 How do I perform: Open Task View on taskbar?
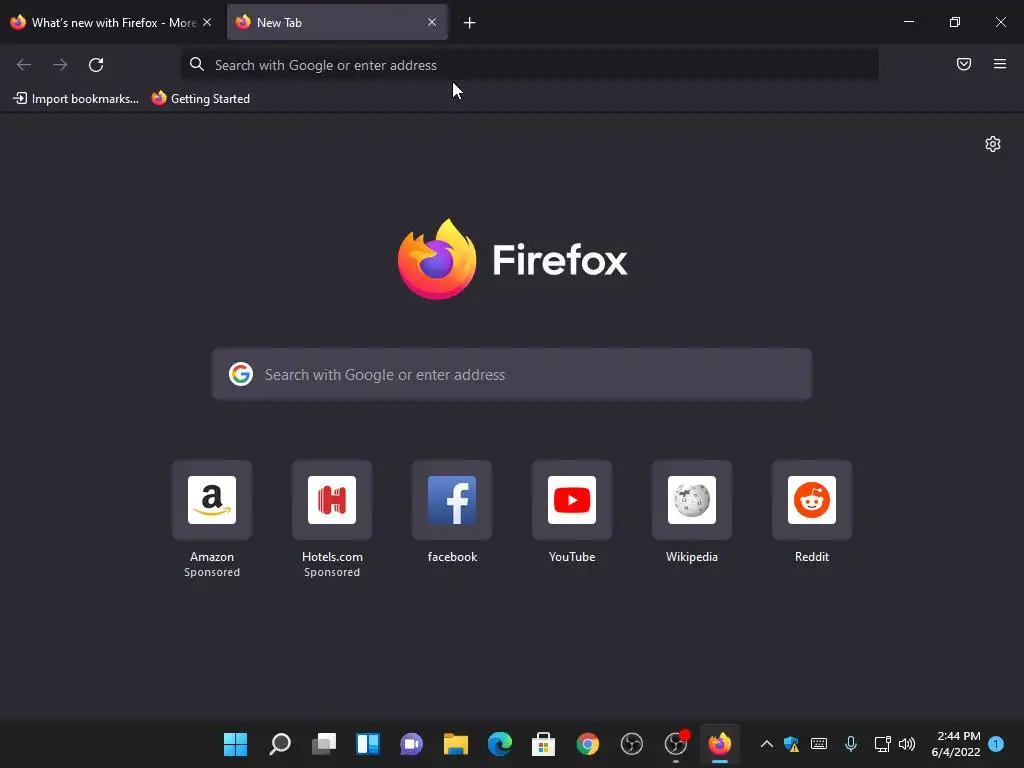point(324,744)
